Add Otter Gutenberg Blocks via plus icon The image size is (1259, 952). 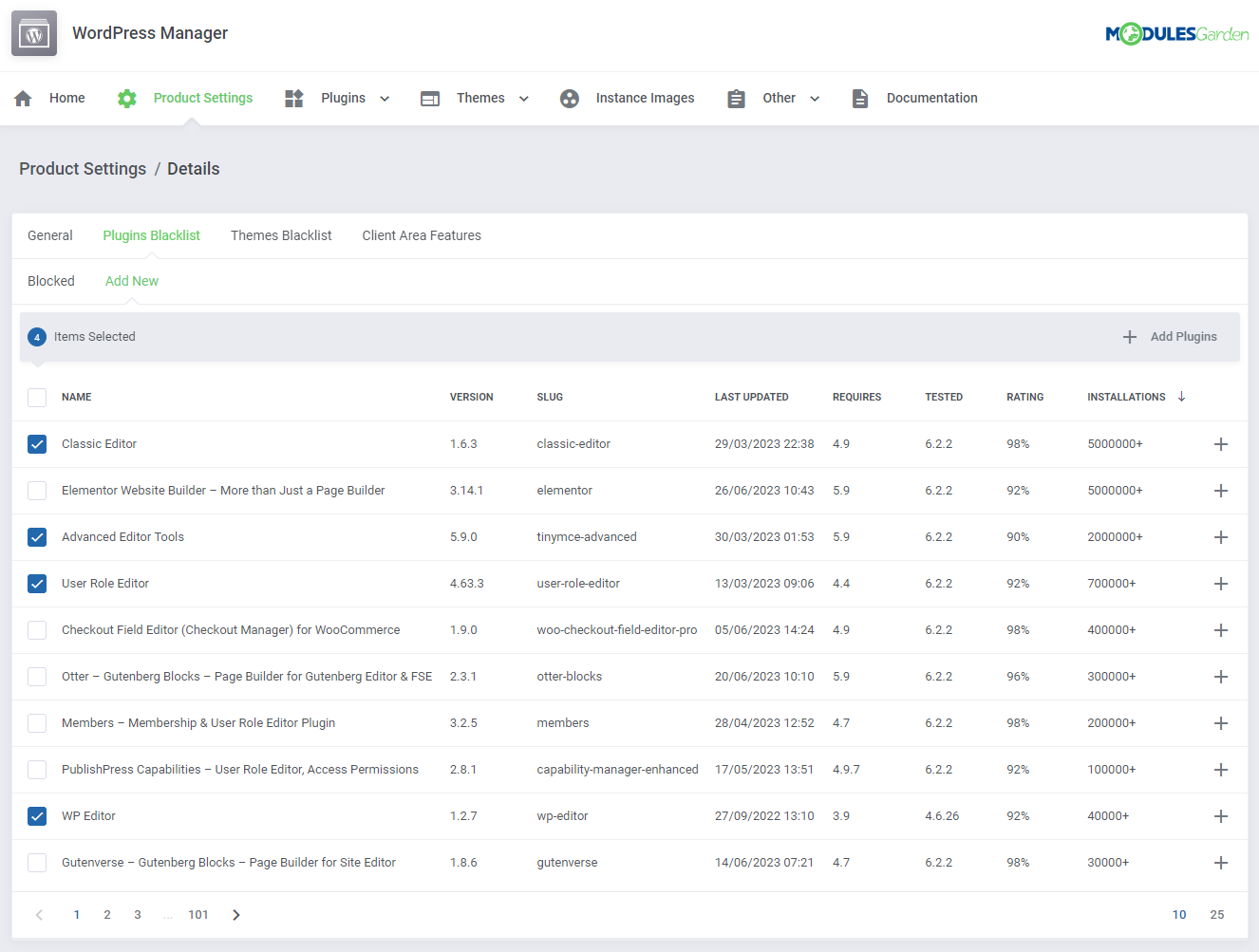1221,677
